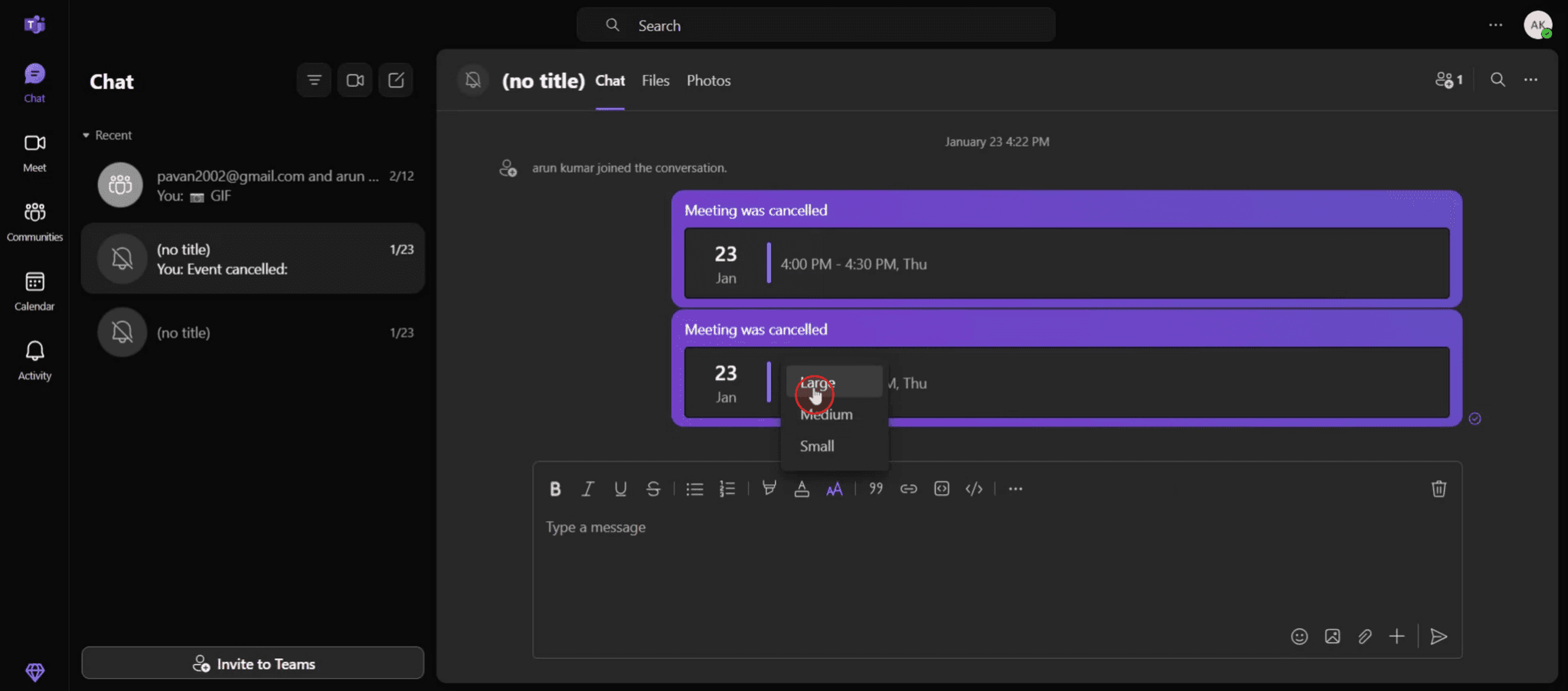Image resolution: width=1568 pixels, height=691 pixels.
Task: Select the Meet icon in sidebar
Action: pos(34,150)
